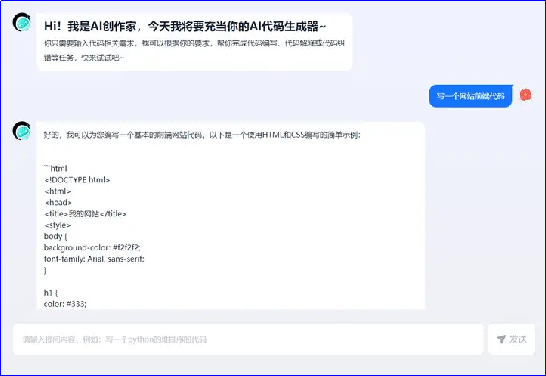This screenshot has width=546, height=376.
Task: Click the '<title>' line in the code
Action: [x=85, y=213]
